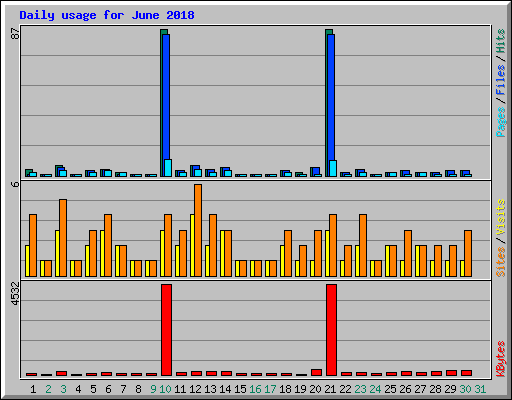
Task: Click day label 26 on the x-axis
Action: pos(405,389)
